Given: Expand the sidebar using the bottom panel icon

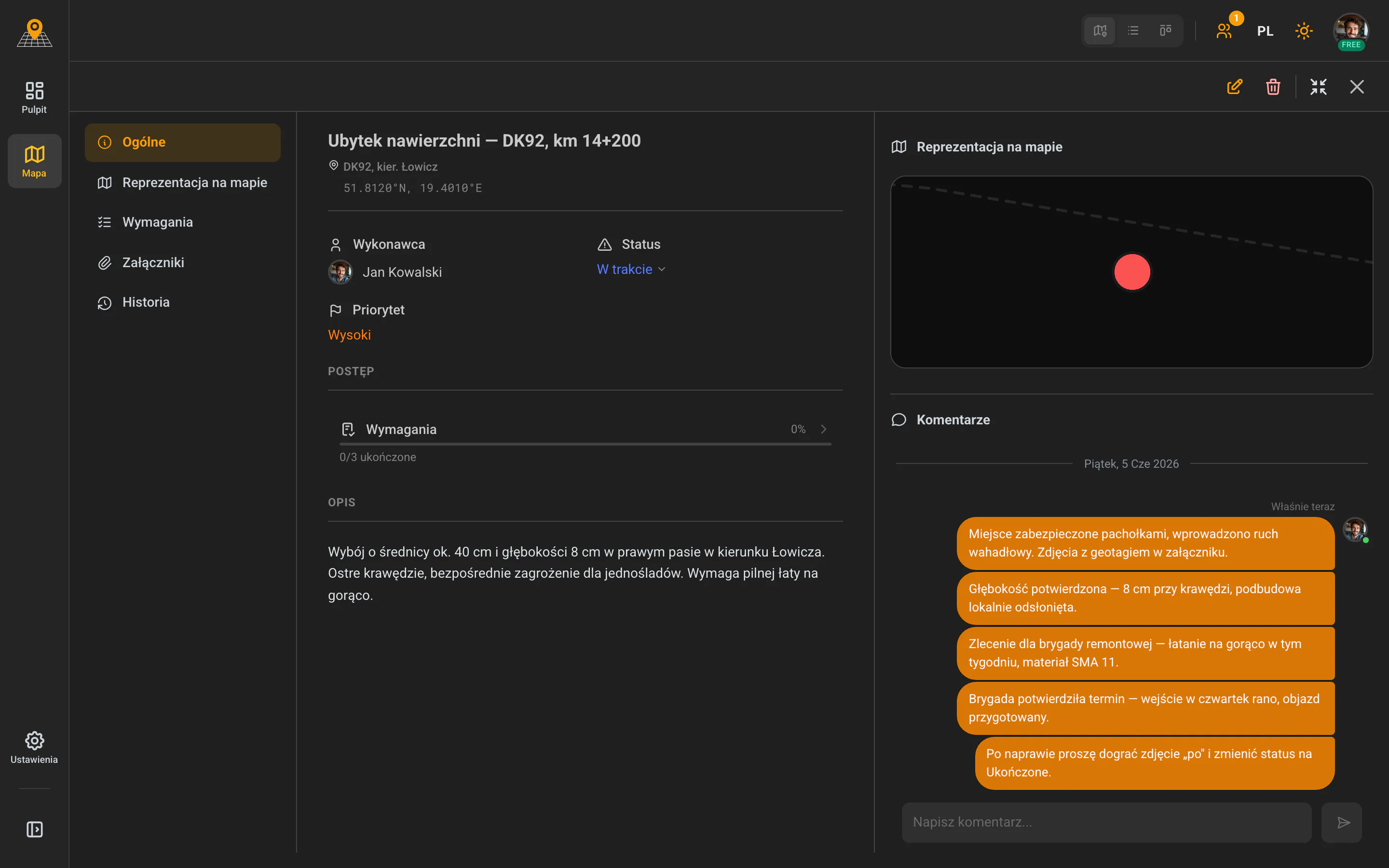Looking at the screenshot, I should click(34, 829).
